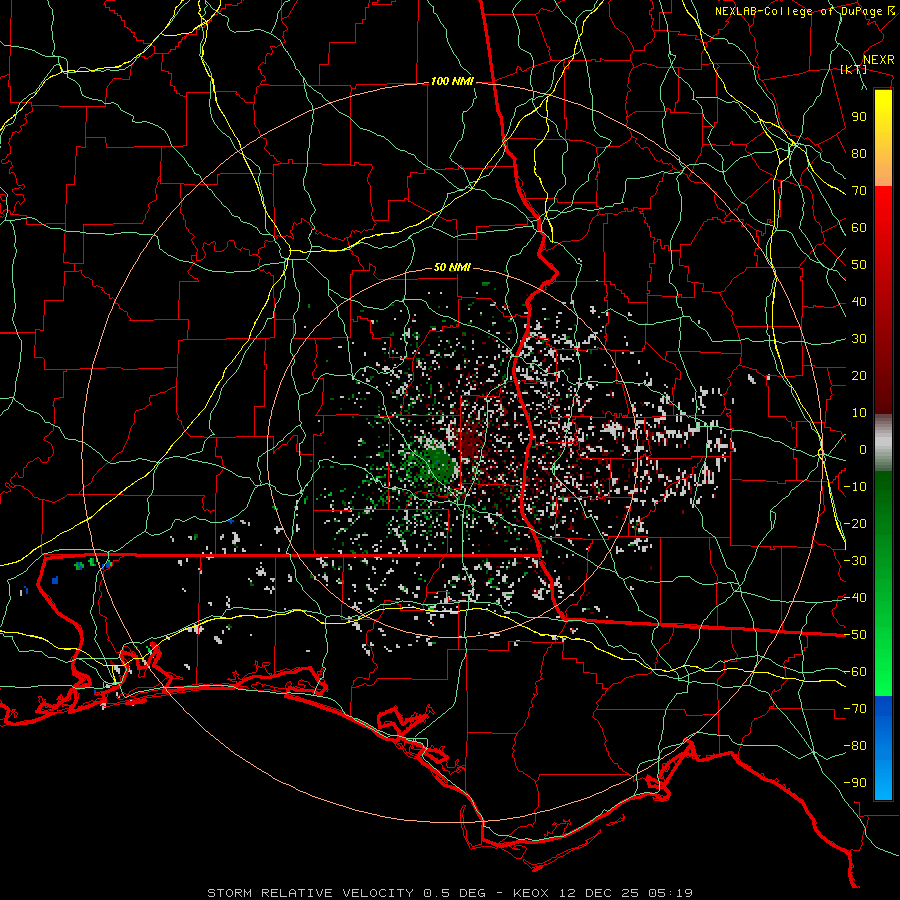900x900 pixels.
Task: Click the "-50" value on velocity scale
Action: click(855, 635)
